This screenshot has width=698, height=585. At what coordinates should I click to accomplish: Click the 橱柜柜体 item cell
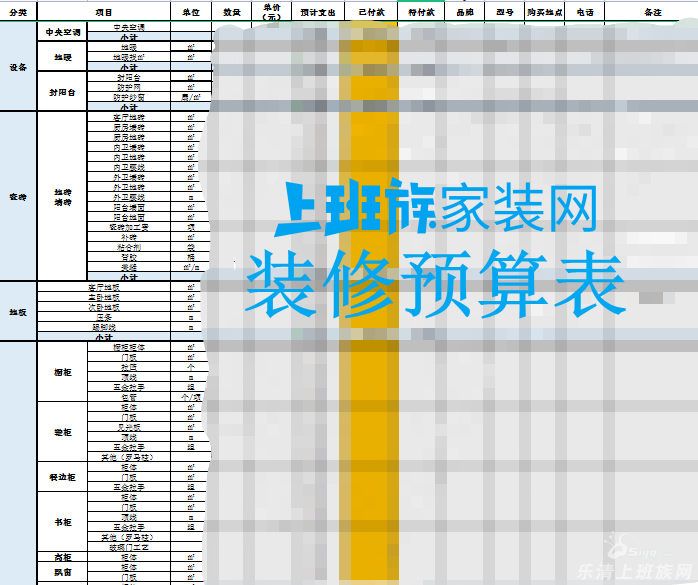point(129,347)
